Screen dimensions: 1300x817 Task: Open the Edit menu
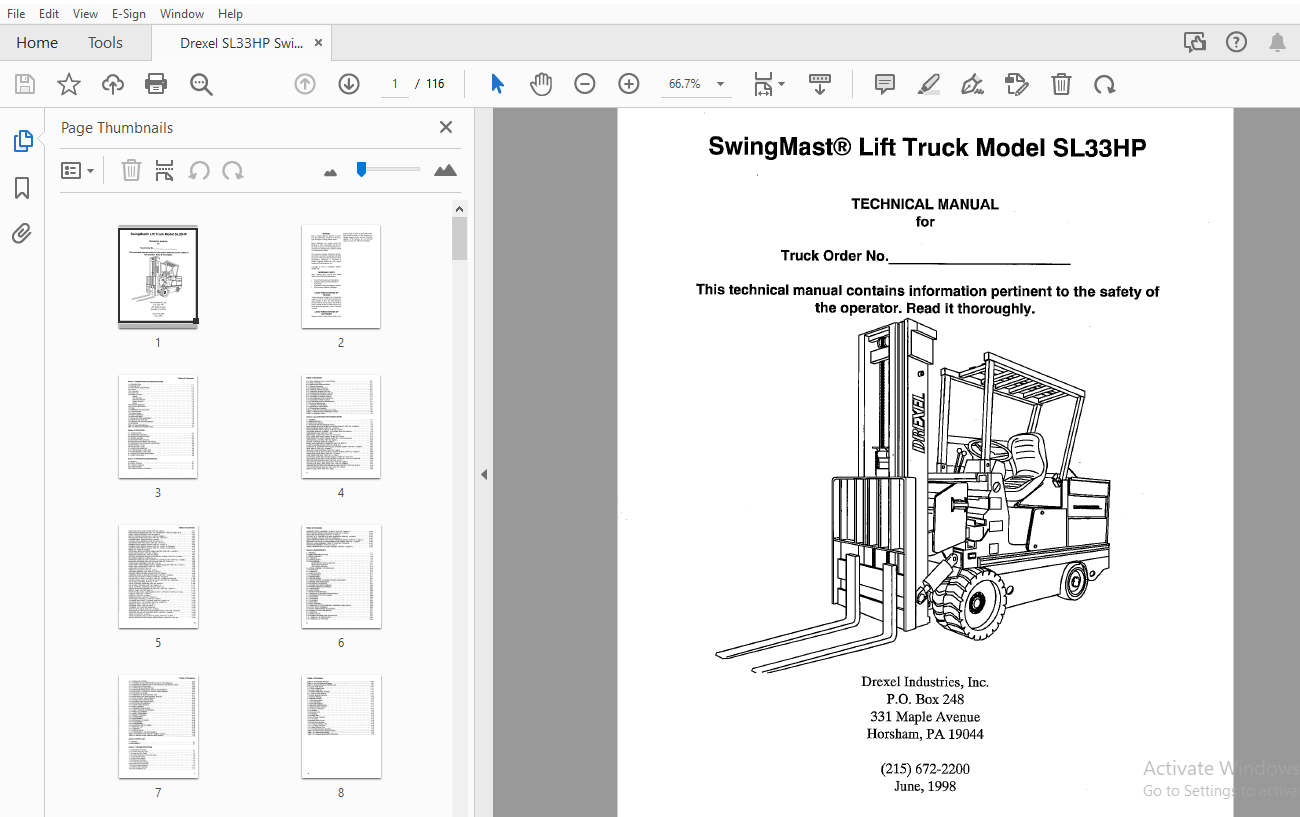point(49,14)
